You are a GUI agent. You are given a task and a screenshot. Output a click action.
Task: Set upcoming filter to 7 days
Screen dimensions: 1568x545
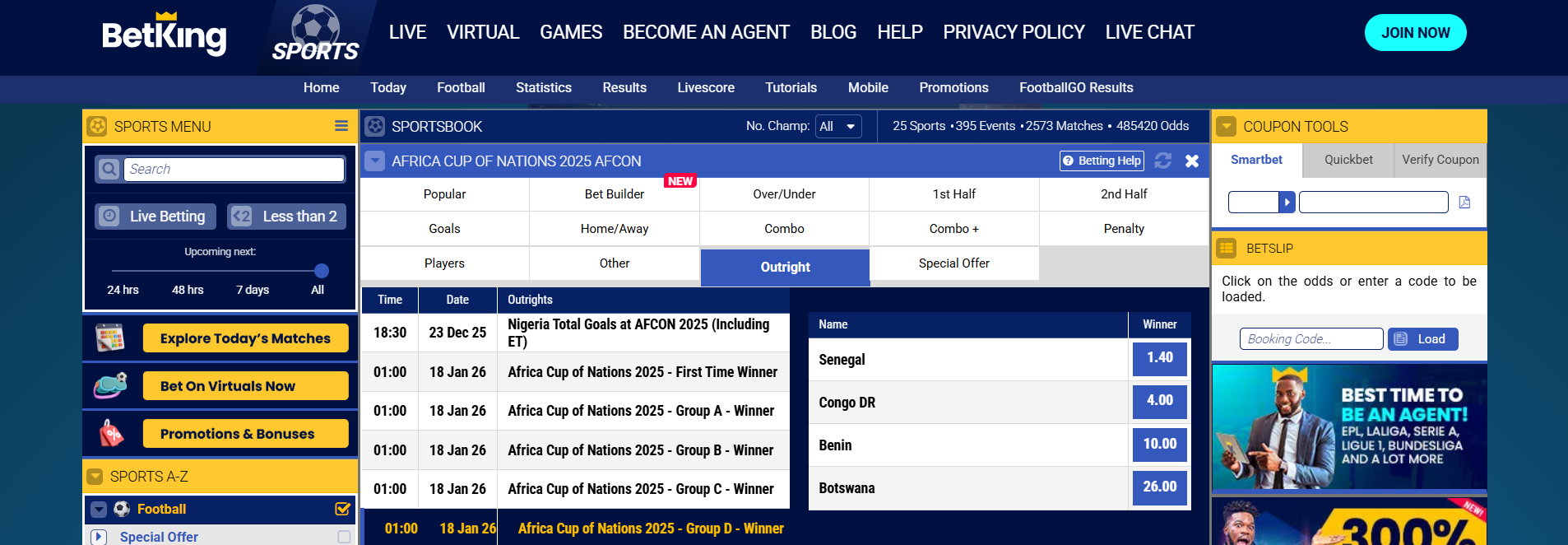point(253,290)
